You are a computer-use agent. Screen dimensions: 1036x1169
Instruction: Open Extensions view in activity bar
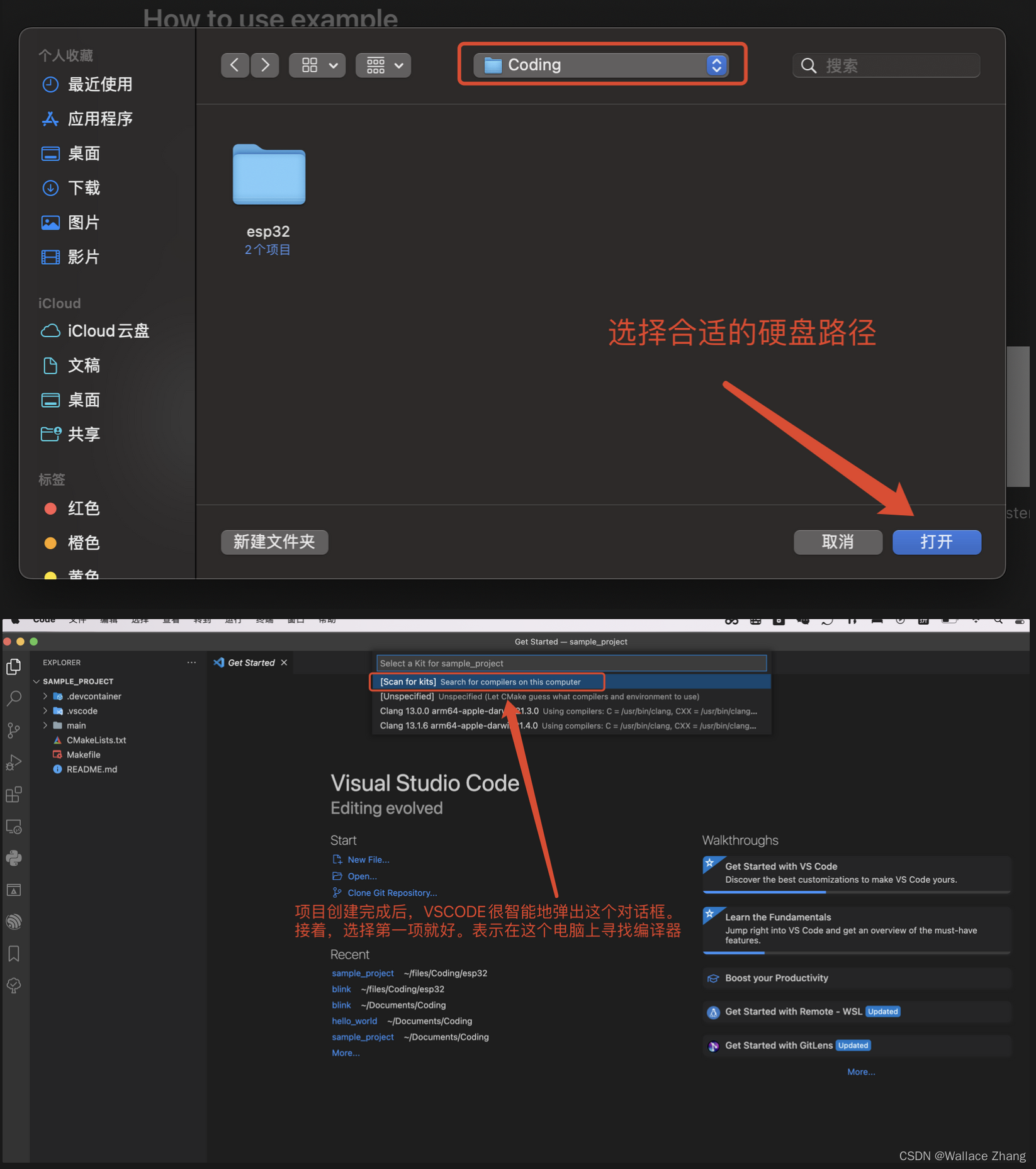tap(14, 795)
